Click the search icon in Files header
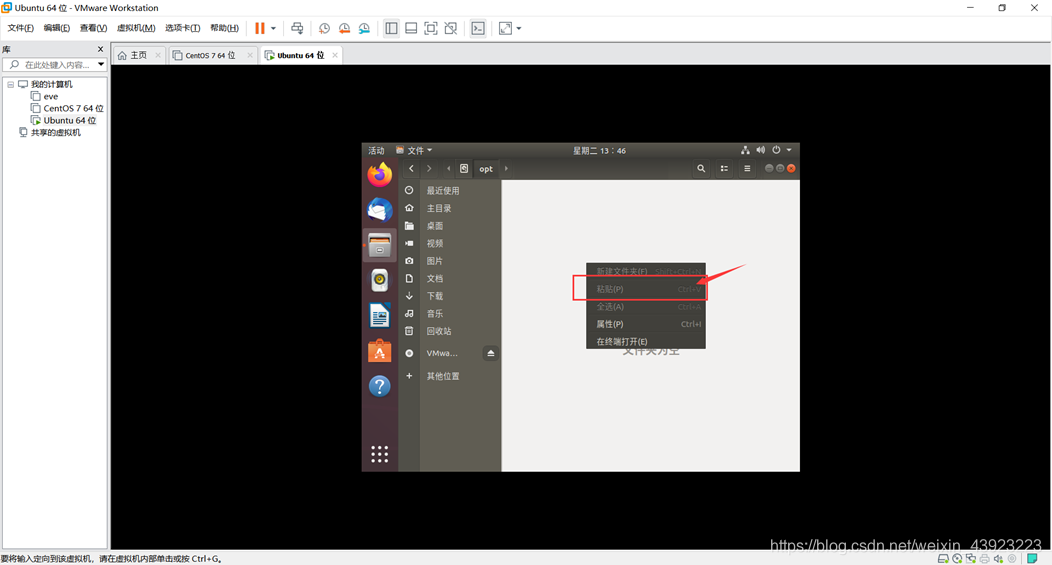The image size is (1052, 565). pos(701,168)
